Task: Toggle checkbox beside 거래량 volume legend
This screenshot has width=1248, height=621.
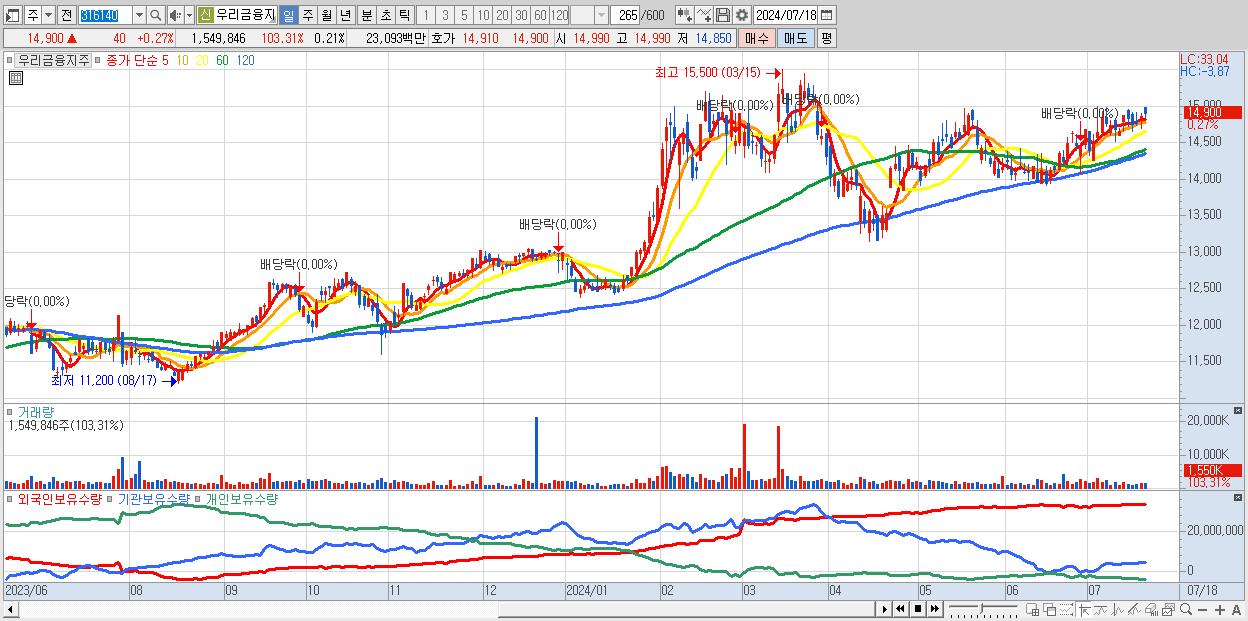Action: (10, 411)
